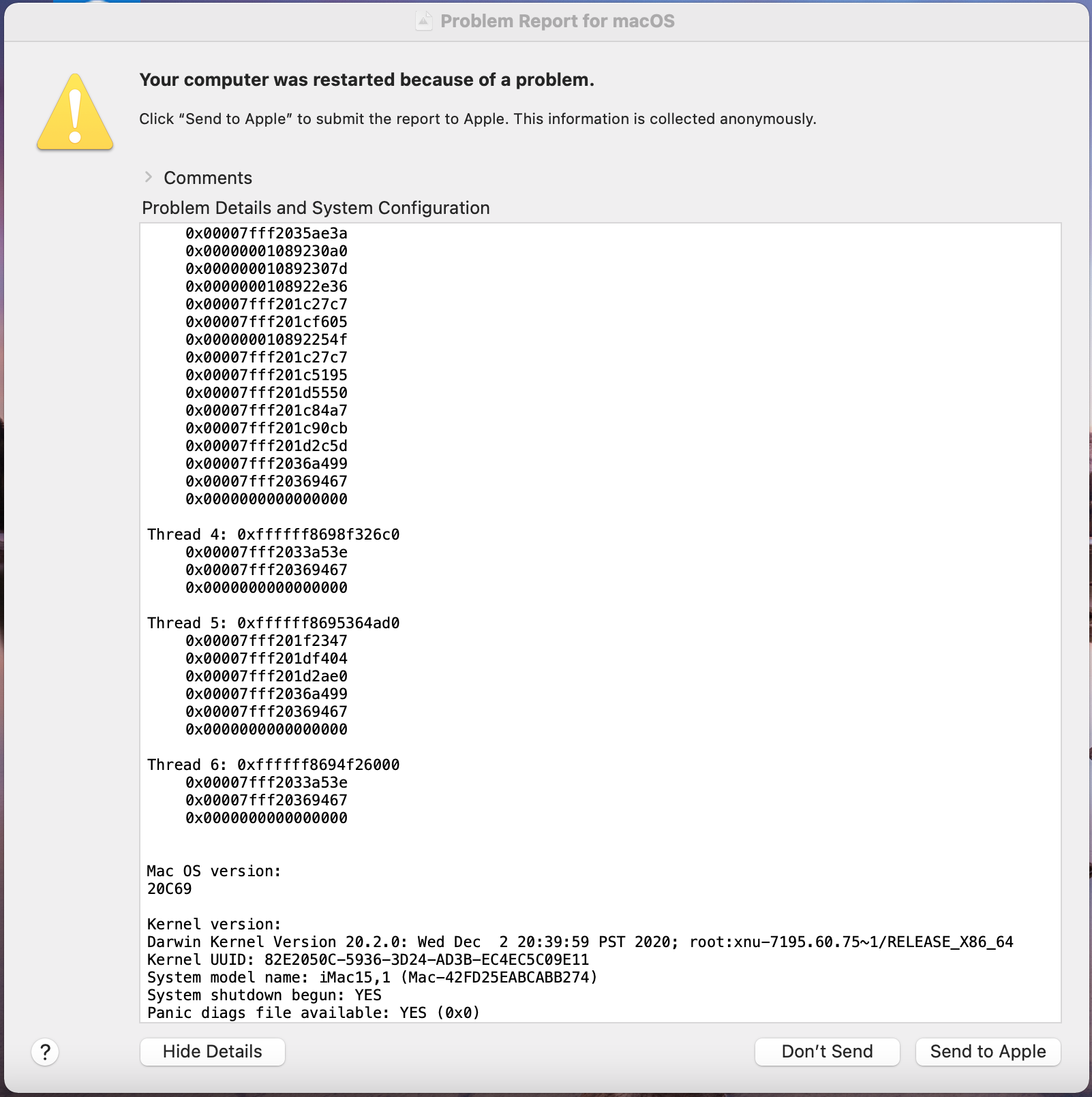The image size is (1092, 1097).
Task: Select the line 0x00007fff201d2ae0
Action: 267,676
